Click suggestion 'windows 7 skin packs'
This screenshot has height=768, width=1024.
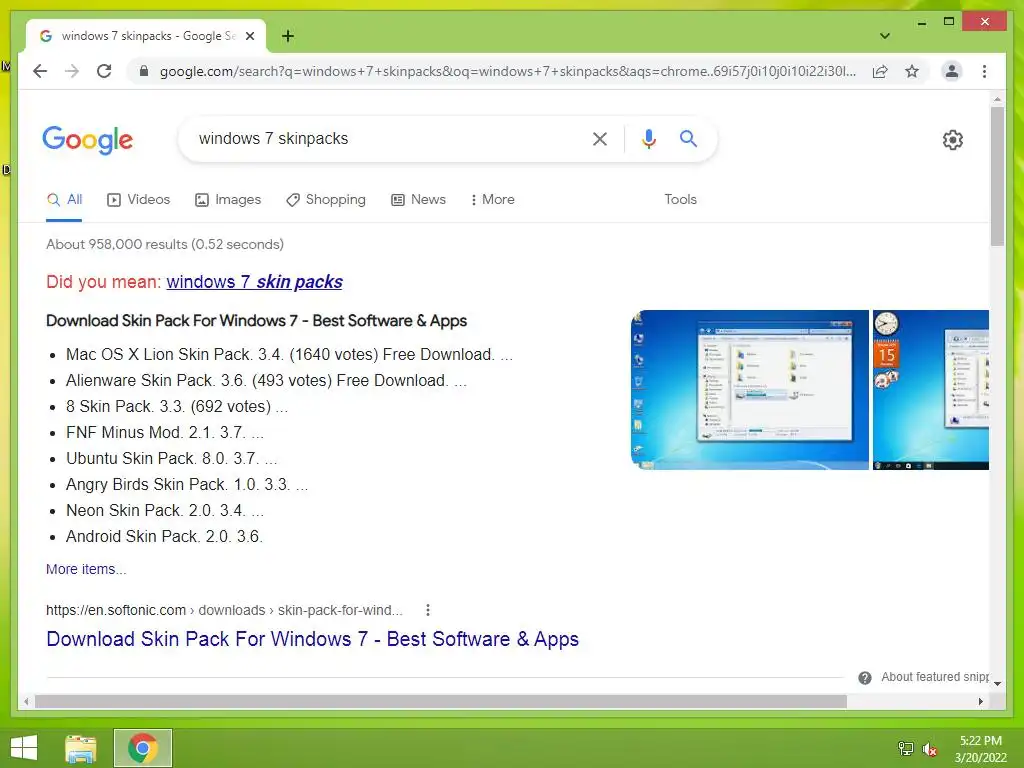pos(254,282)
